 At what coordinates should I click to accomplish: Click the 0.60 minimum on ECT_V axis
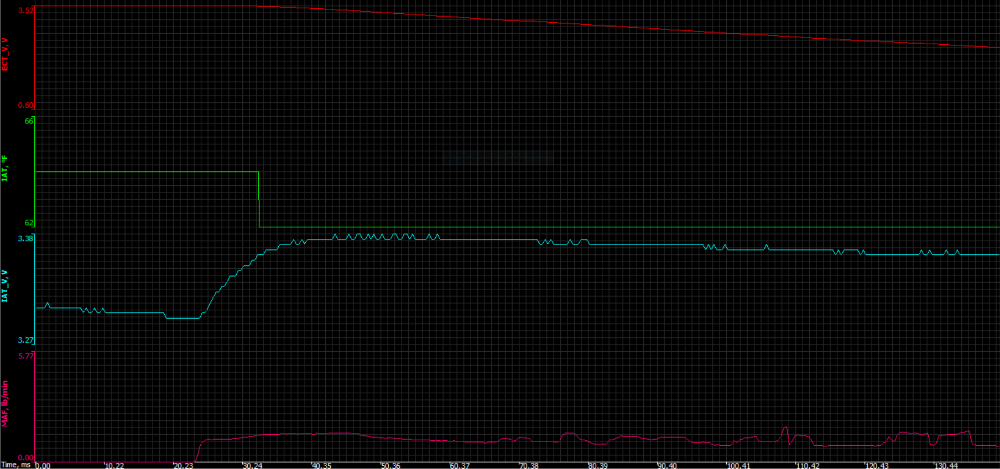[x=27, y=104]
